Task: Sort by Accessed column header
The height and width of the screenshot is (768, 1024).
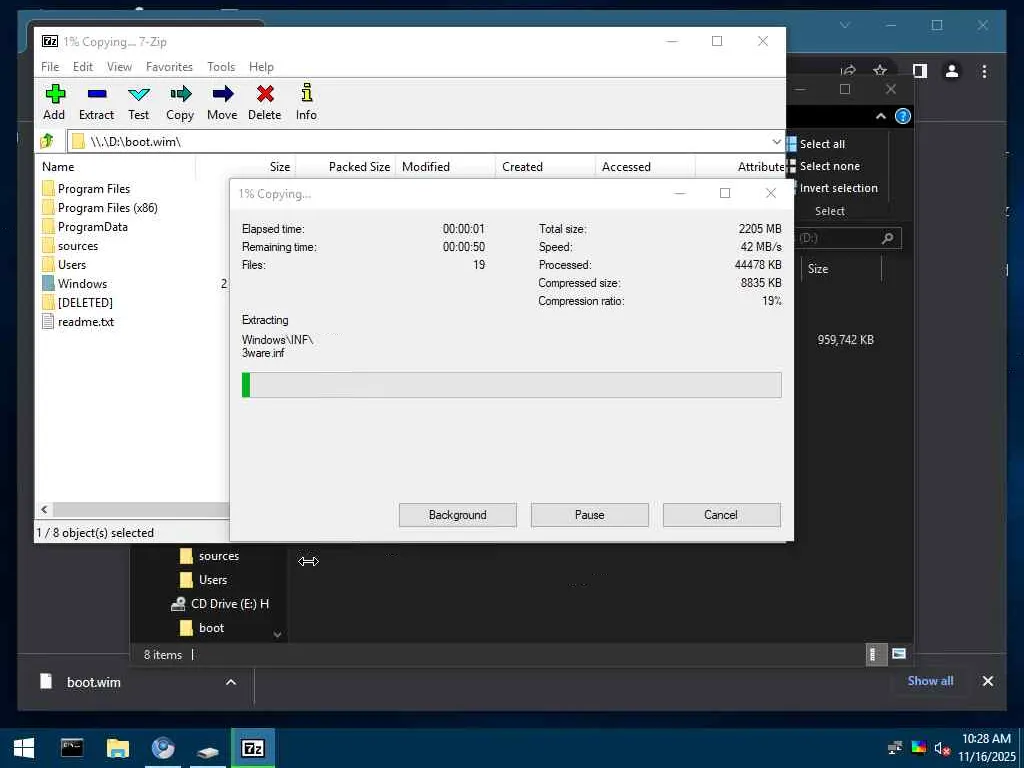Action: pos(645,167)
